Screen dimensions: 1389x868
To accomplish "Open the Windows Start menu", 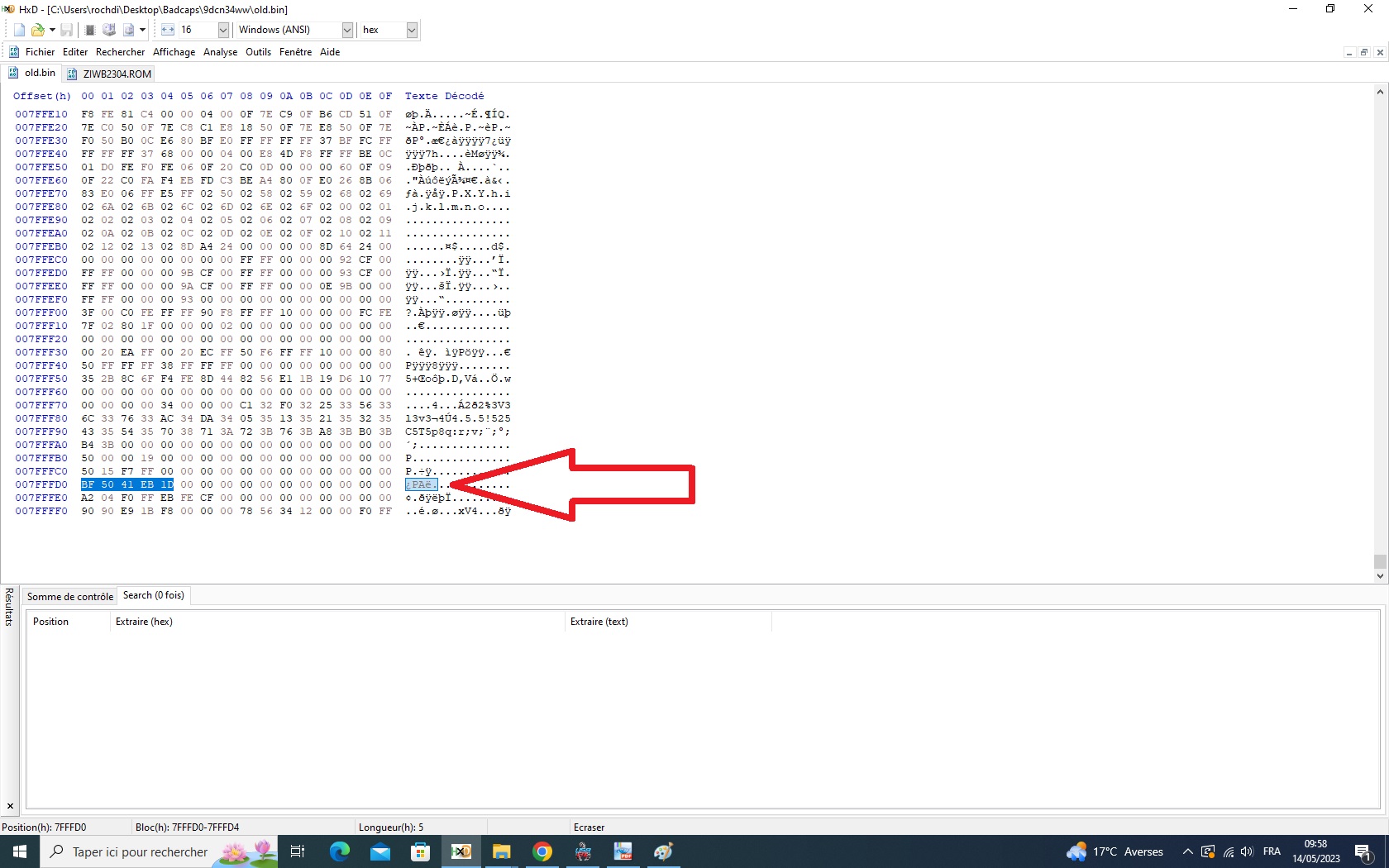I will click(x=20, y=851).
